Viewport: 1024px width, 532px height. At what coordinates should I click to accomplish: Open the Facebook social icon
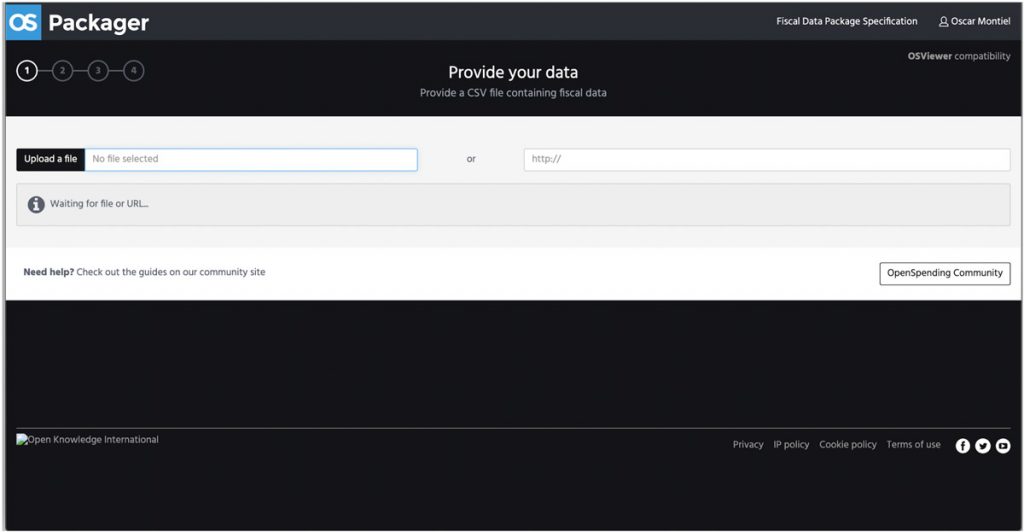click(963, 445)
